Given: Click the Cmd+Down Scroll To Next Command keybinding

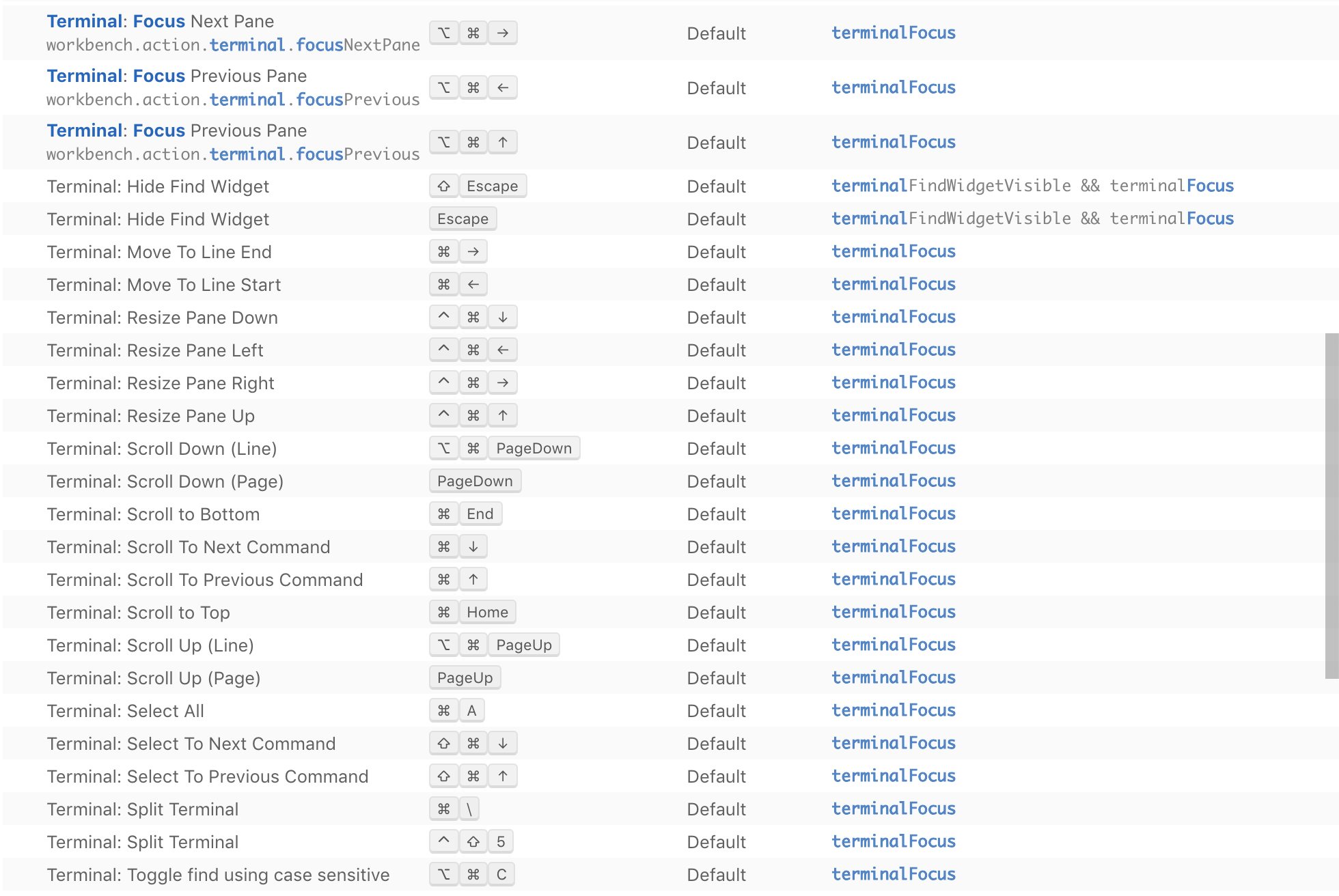Looking at the screenshot, I should tap(458, 547).
